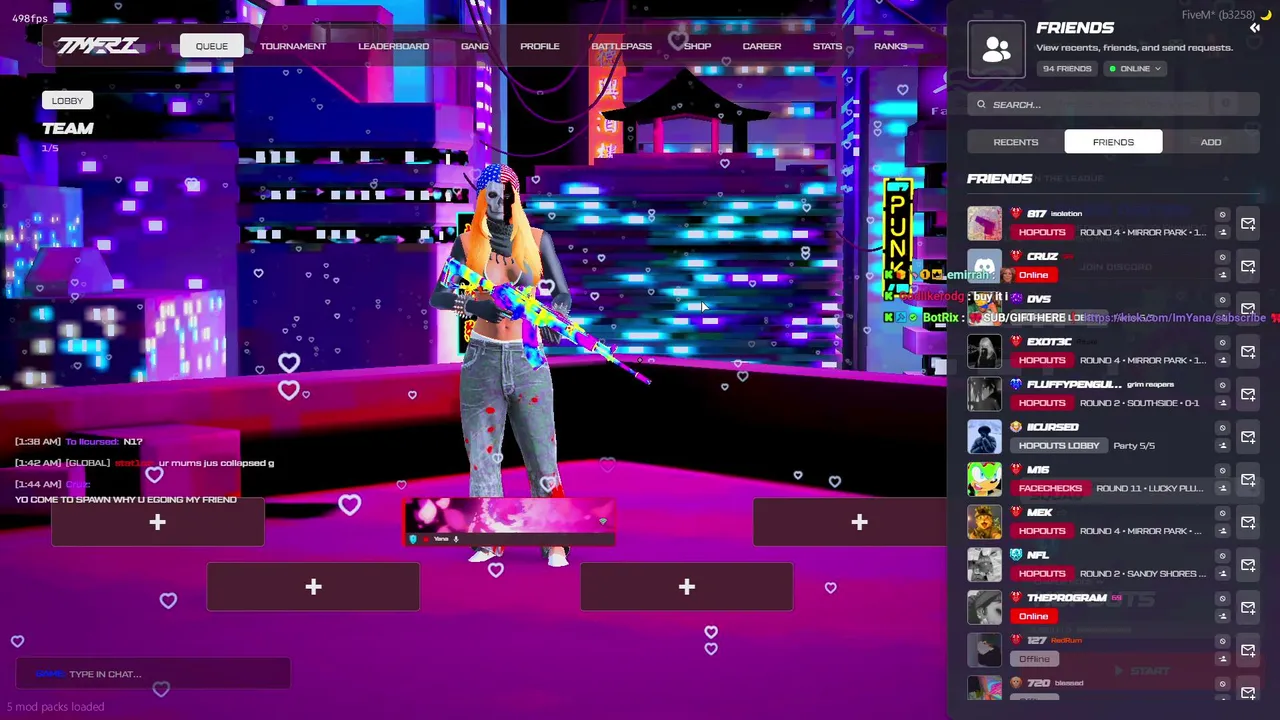
Task: Block friend MEK
Action: [x=1222, y=514]
